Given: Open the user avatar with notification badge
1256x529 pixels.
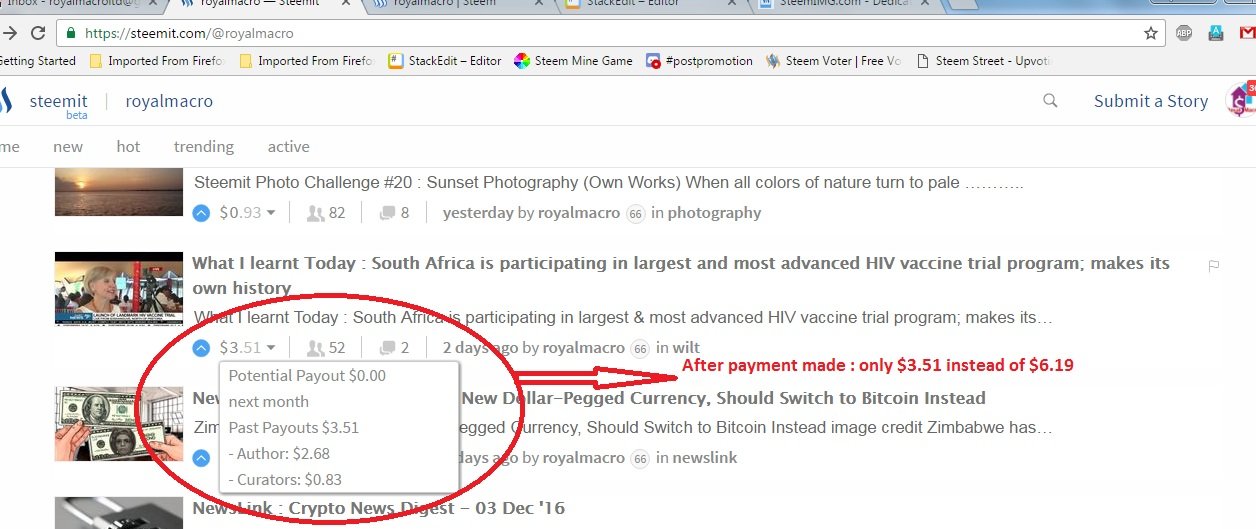Looking at the screenshot, I should click(x=1240, y=101).
